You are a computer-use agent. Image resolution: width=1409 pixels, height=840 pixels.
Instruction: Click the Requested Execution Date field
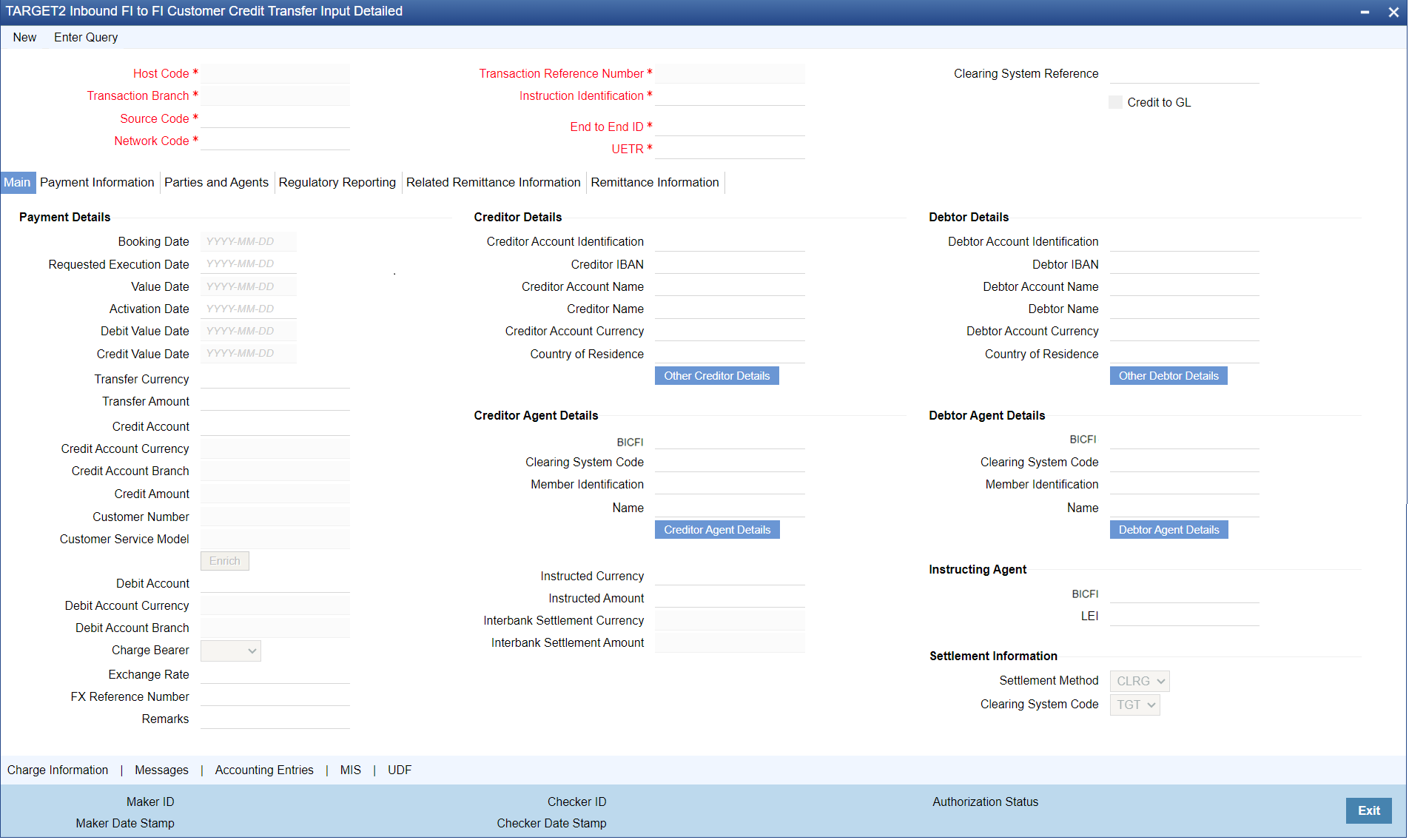[x=249, y=264]
